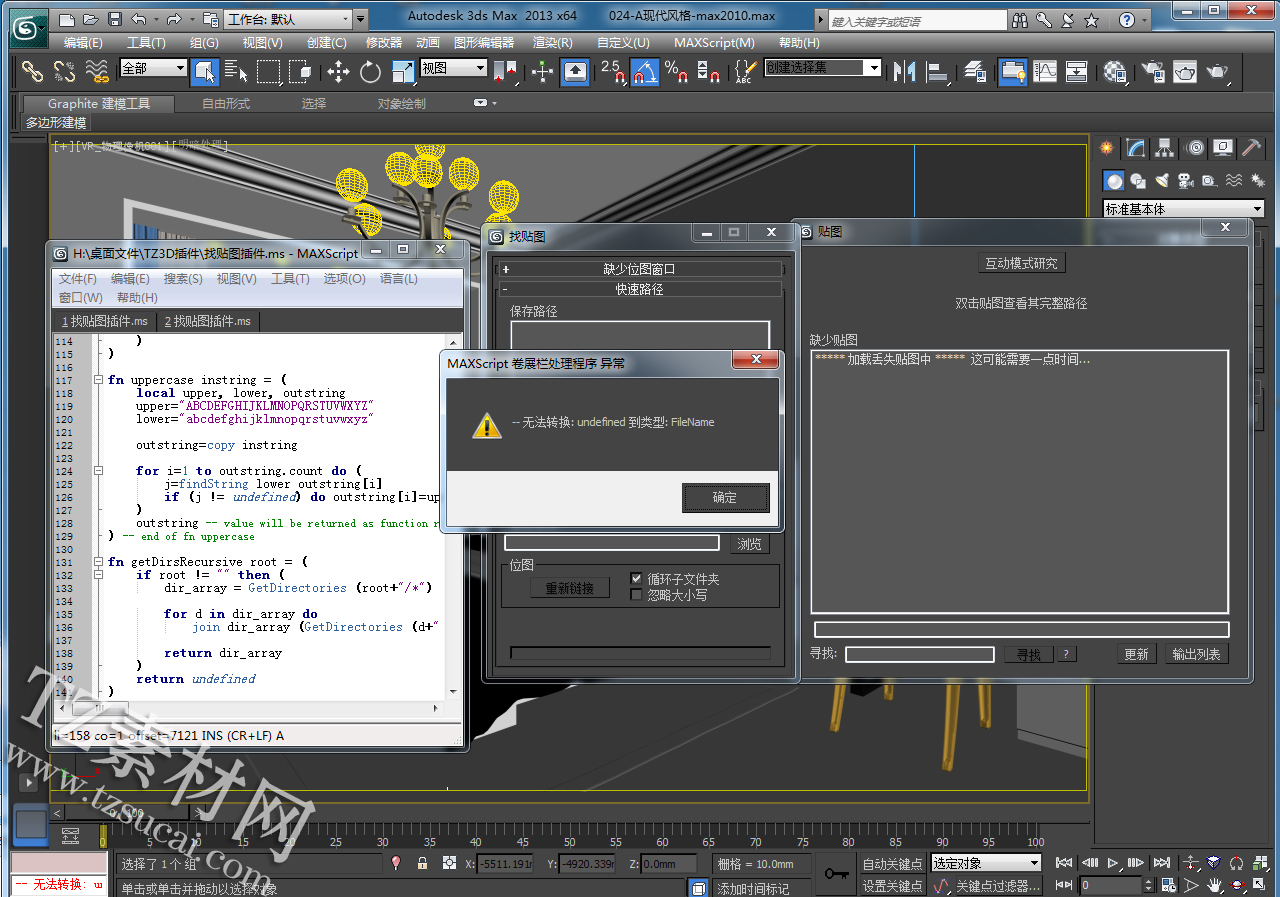
Task: Select the Shapes create category icon
Action: pos(1138,181)
